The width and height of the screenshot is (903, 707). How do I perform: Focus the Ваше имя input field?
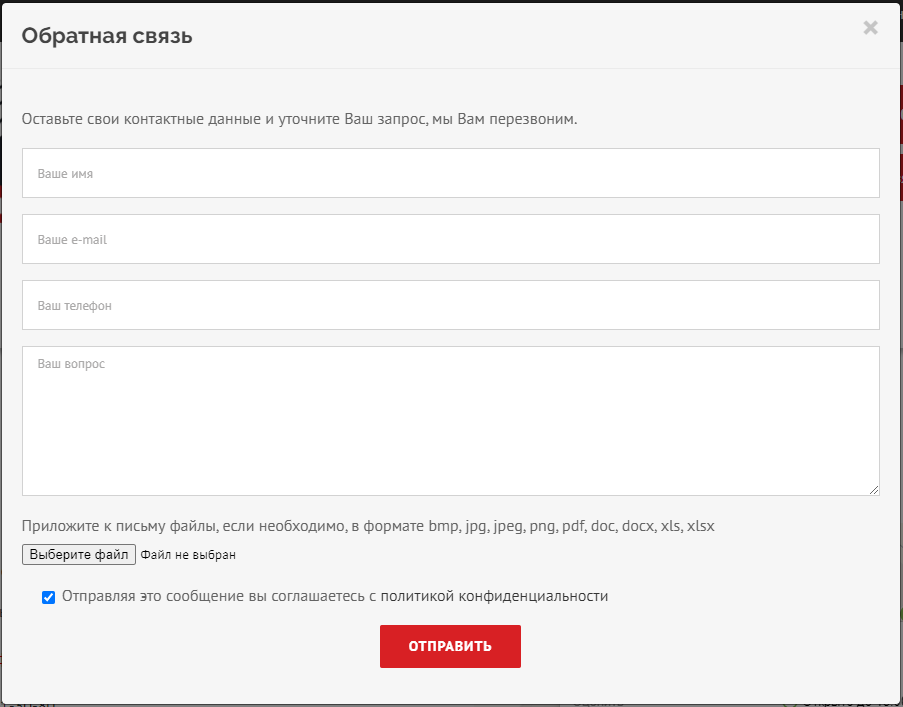450,173
